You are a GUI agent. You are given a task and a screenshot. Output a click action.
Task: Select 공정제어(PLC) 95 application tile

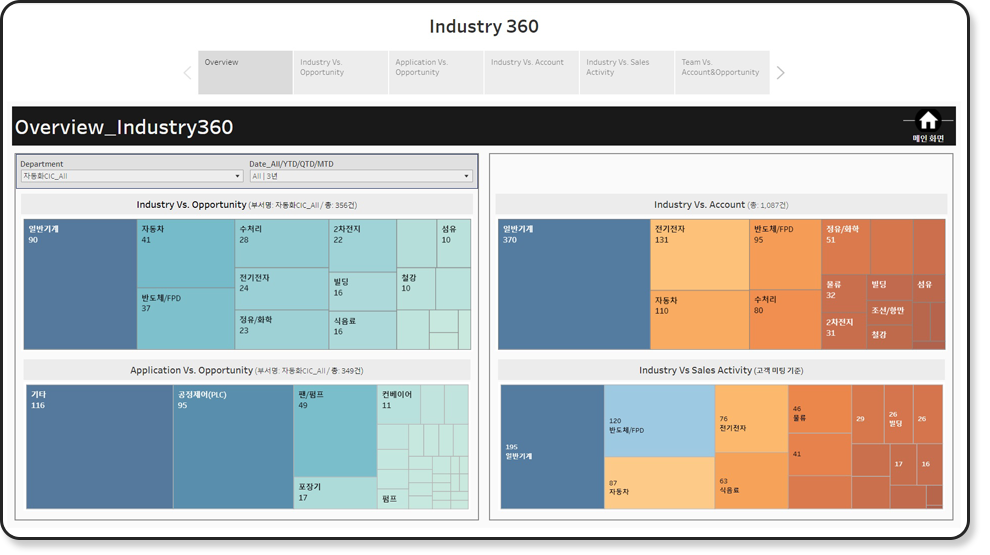pyautogui.click(x=233, y=446)
